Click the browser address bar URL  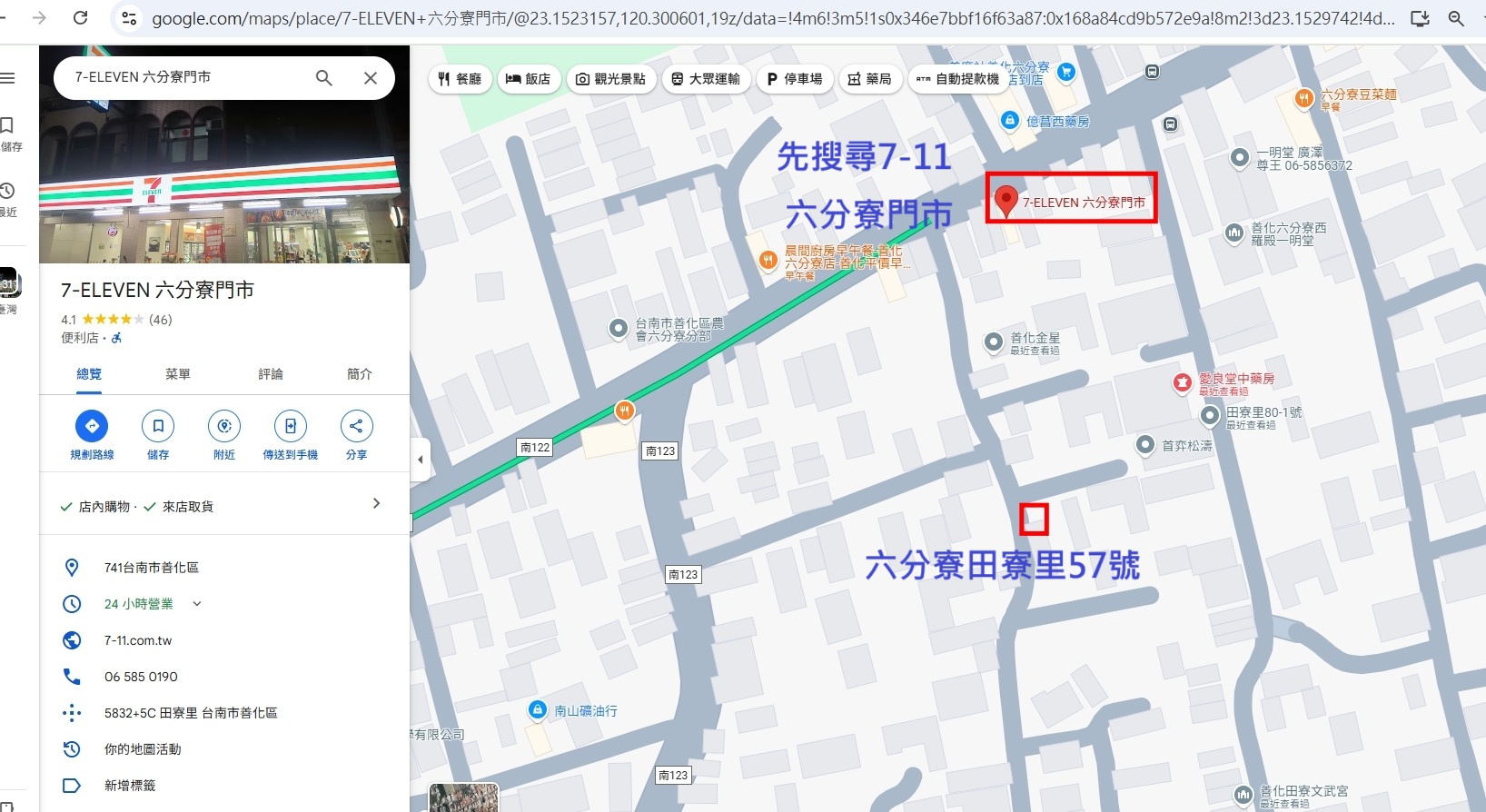(773, 18)
